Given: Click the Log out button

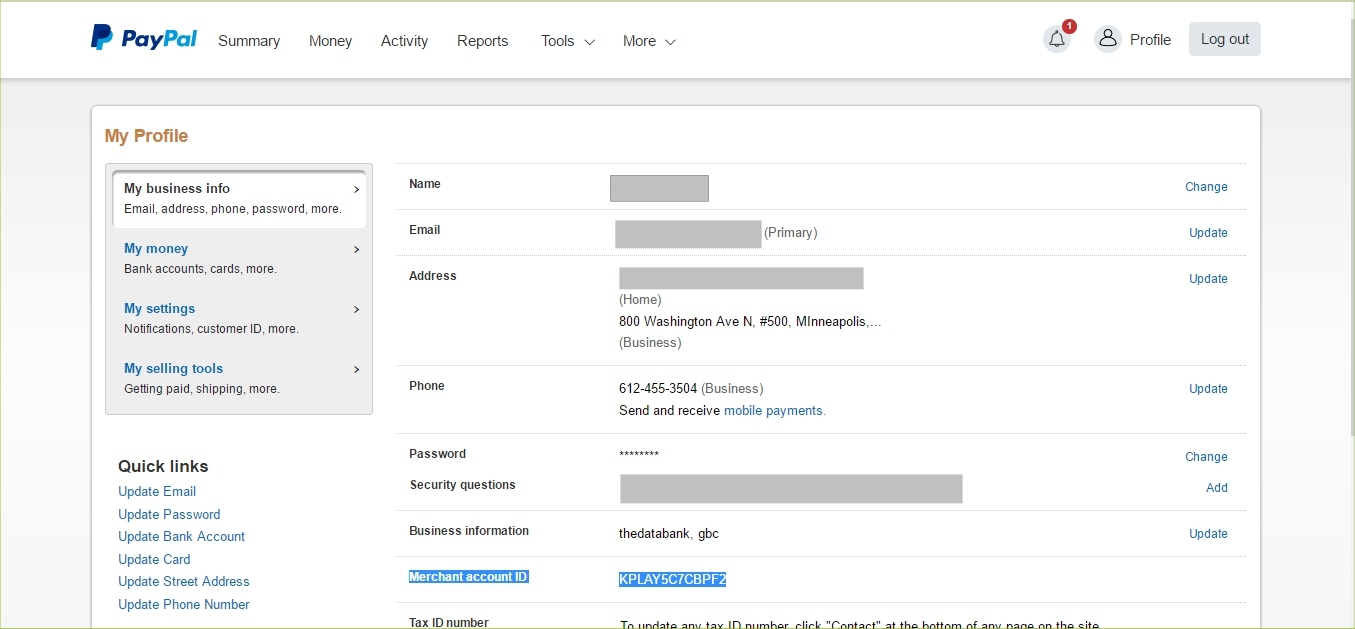Looking at the screenshot, I should point(1225,39).
